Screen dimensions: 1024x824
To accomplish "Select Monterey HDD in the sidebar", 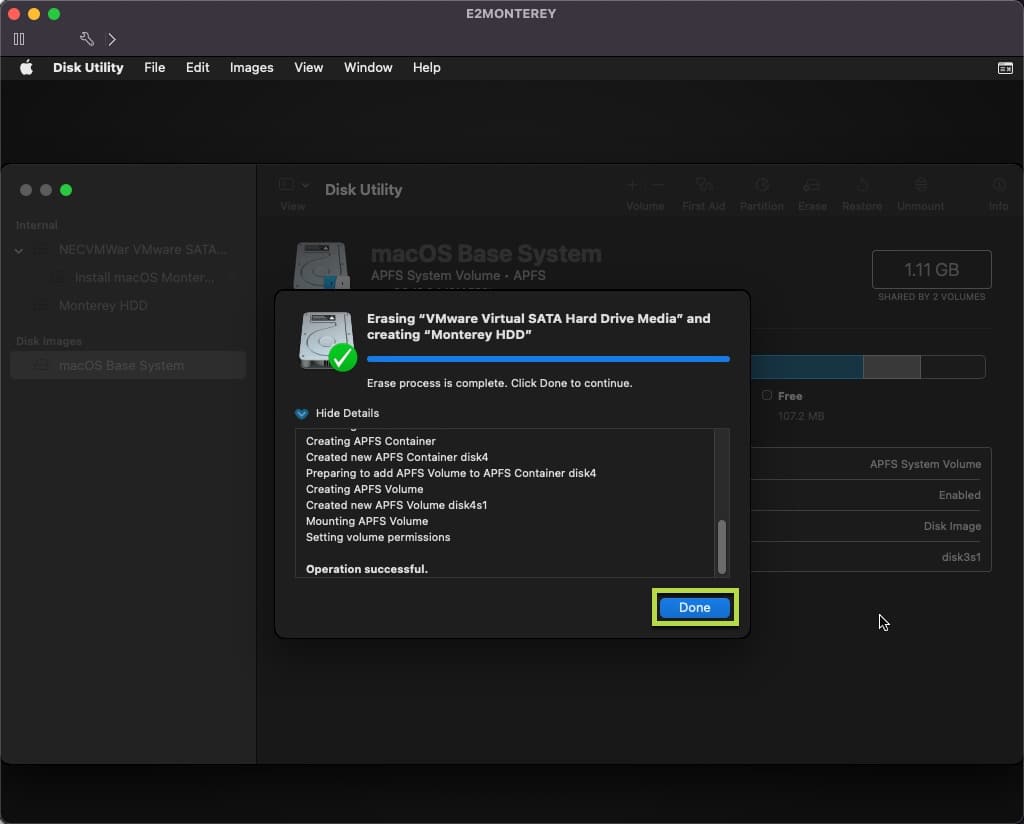I will tap(103, 306).
